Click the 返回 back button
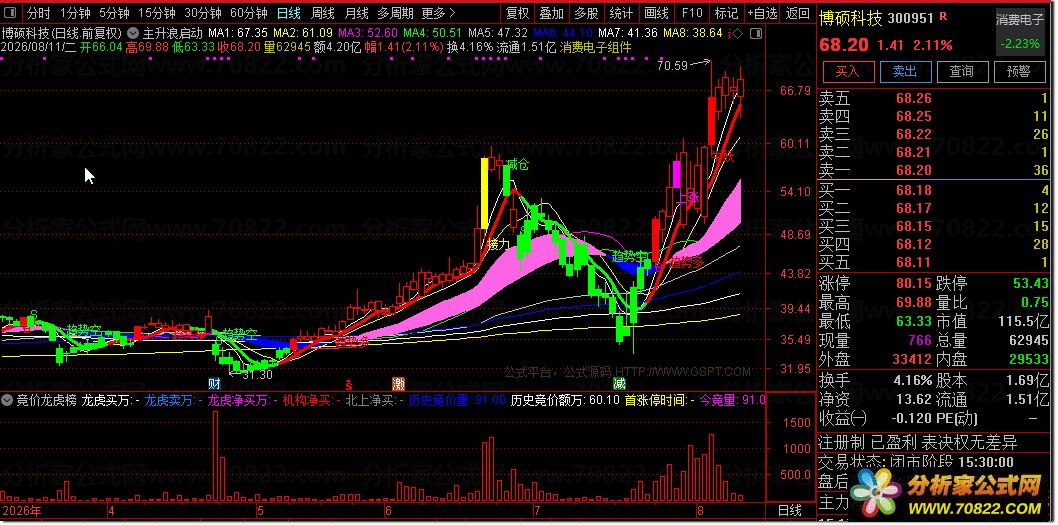 click(798, 13)
